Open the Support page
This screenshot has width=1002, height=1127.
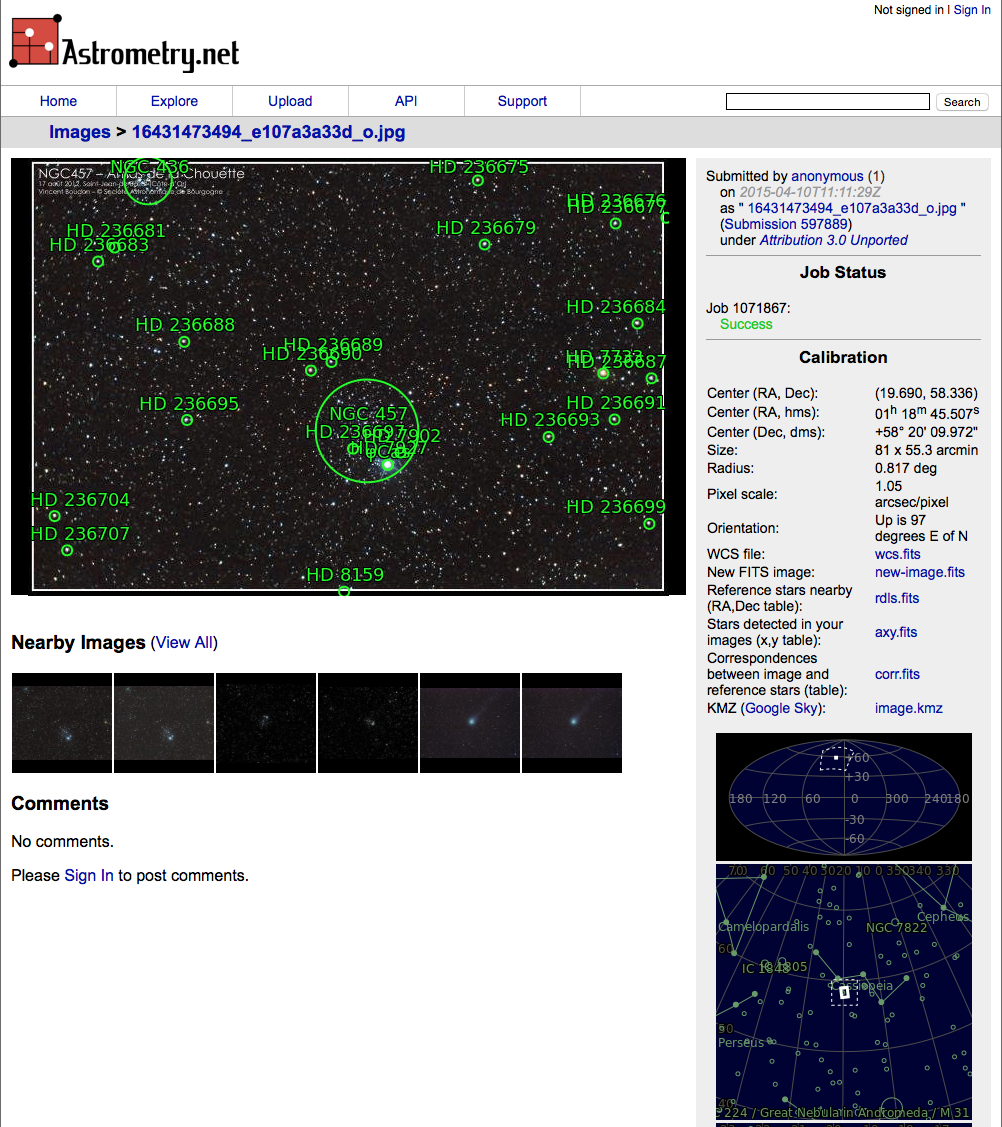tap(522, 101)
